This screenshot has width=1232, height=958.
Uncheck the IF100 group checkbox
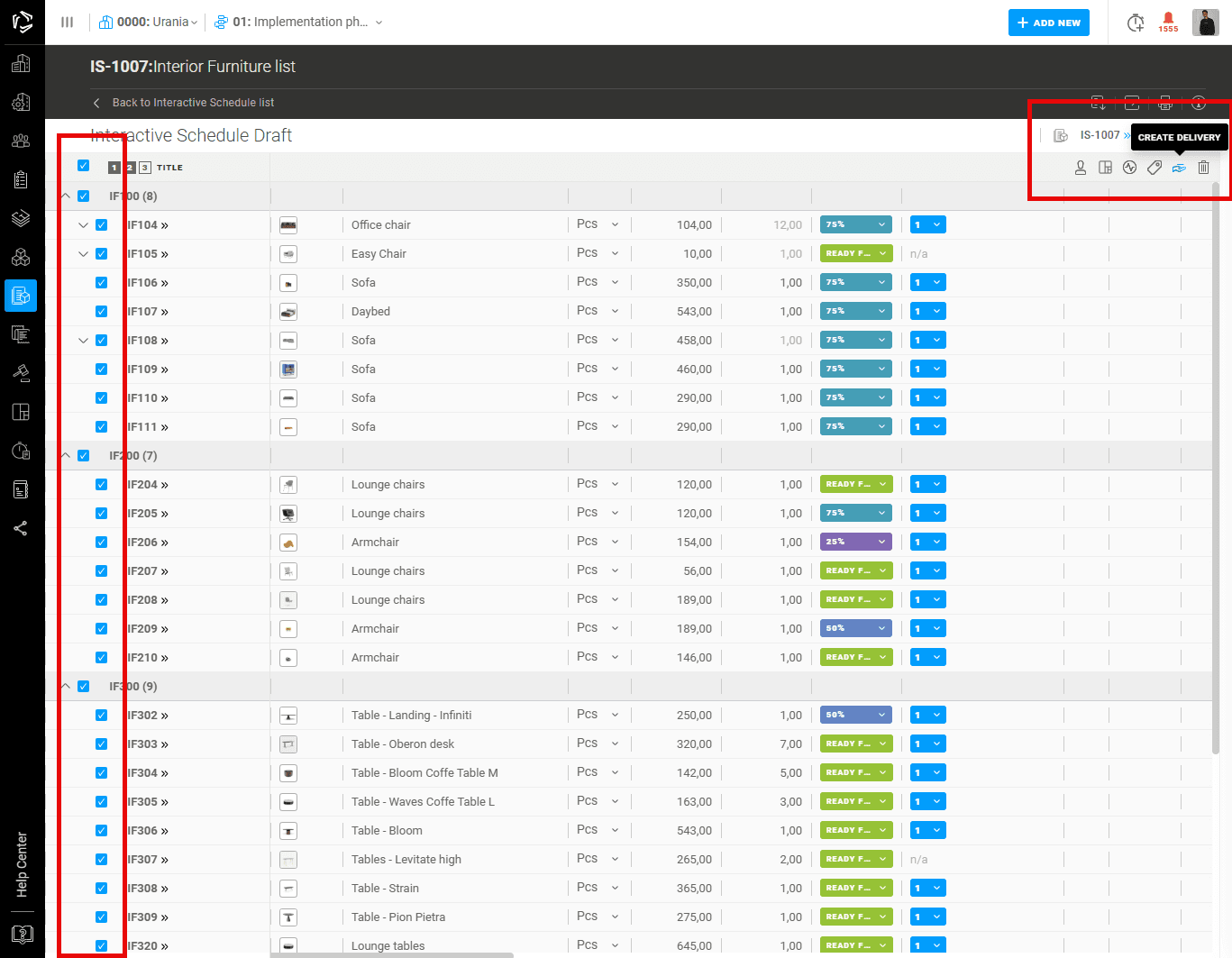(84, 196)
